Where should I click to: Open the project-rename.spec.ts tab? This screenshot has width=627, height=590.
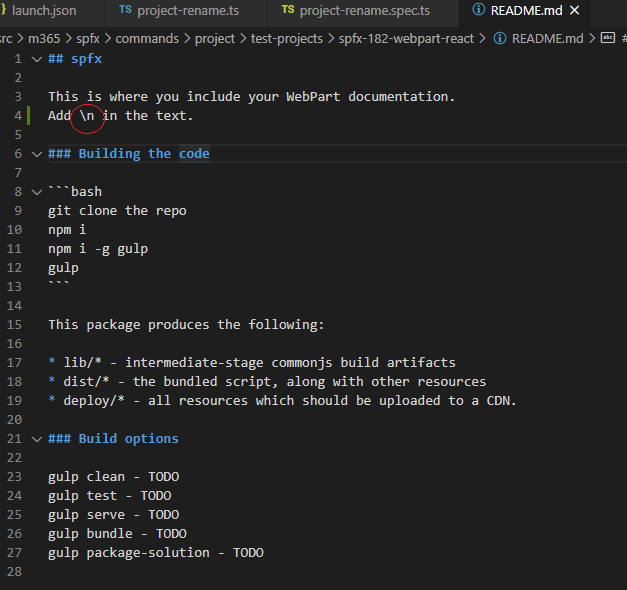(x=363, y=10)
